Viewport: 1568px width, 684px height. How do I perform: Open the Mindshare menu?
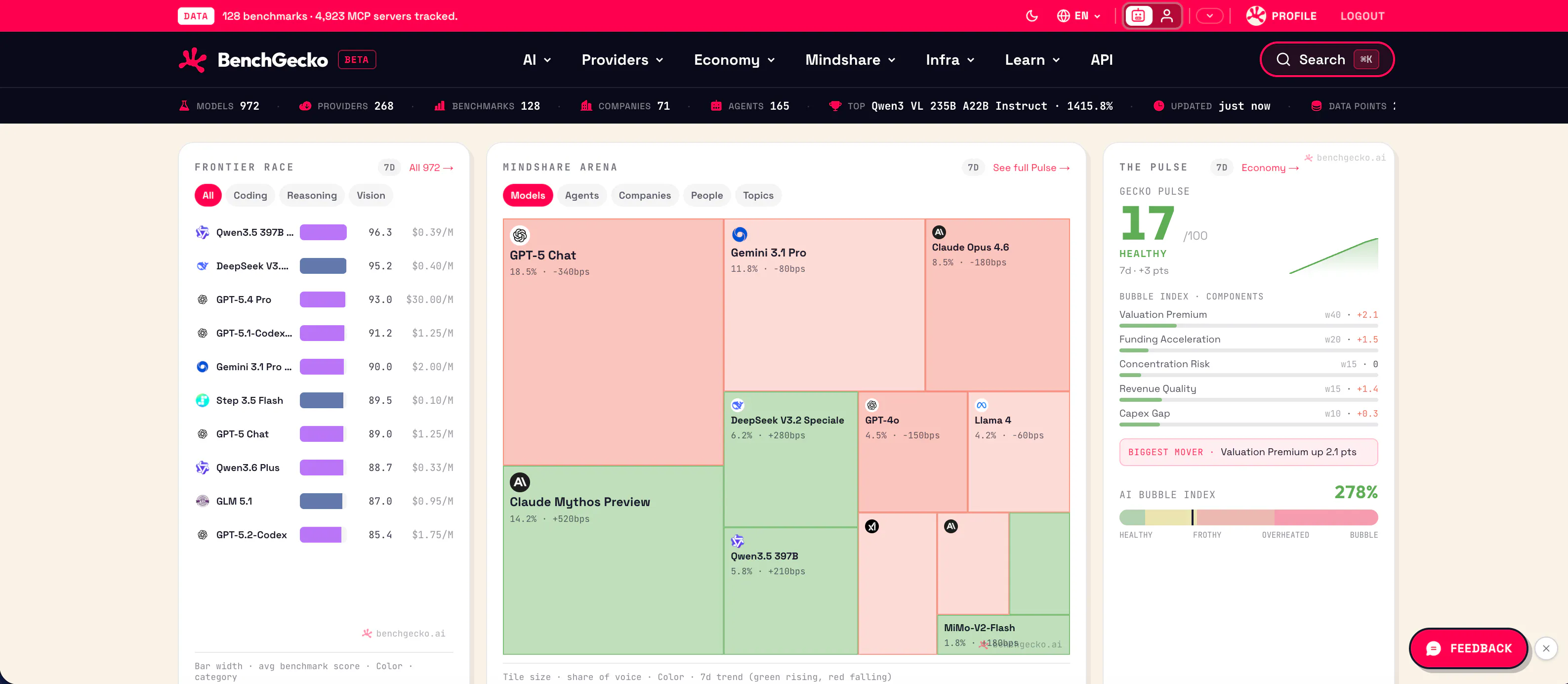(850, 60)
